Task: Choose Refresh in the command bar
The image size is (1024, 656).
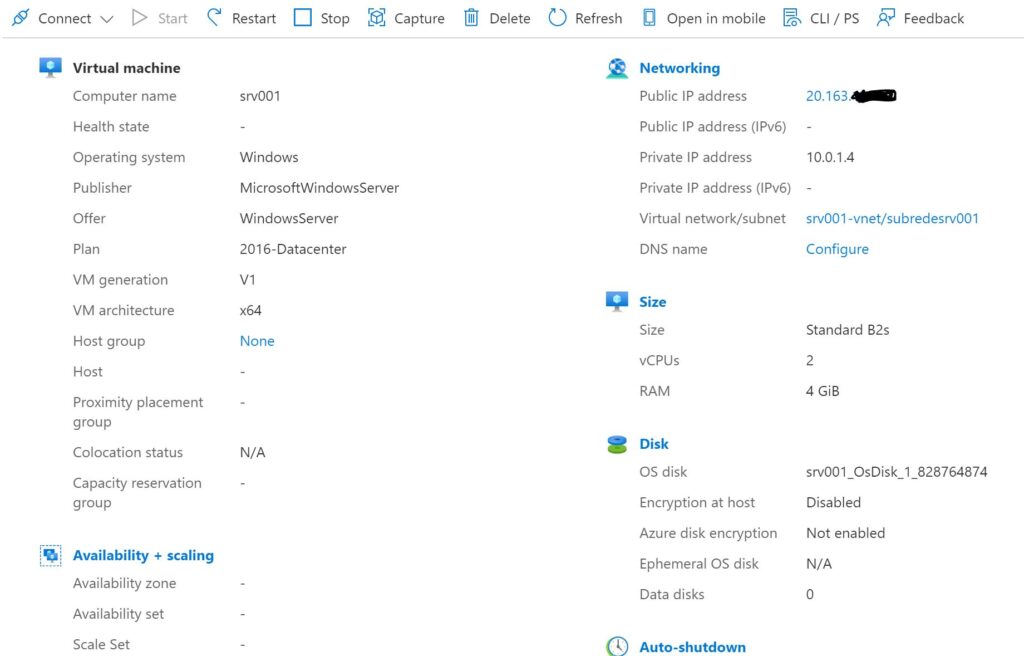Action: coord(599,18)
